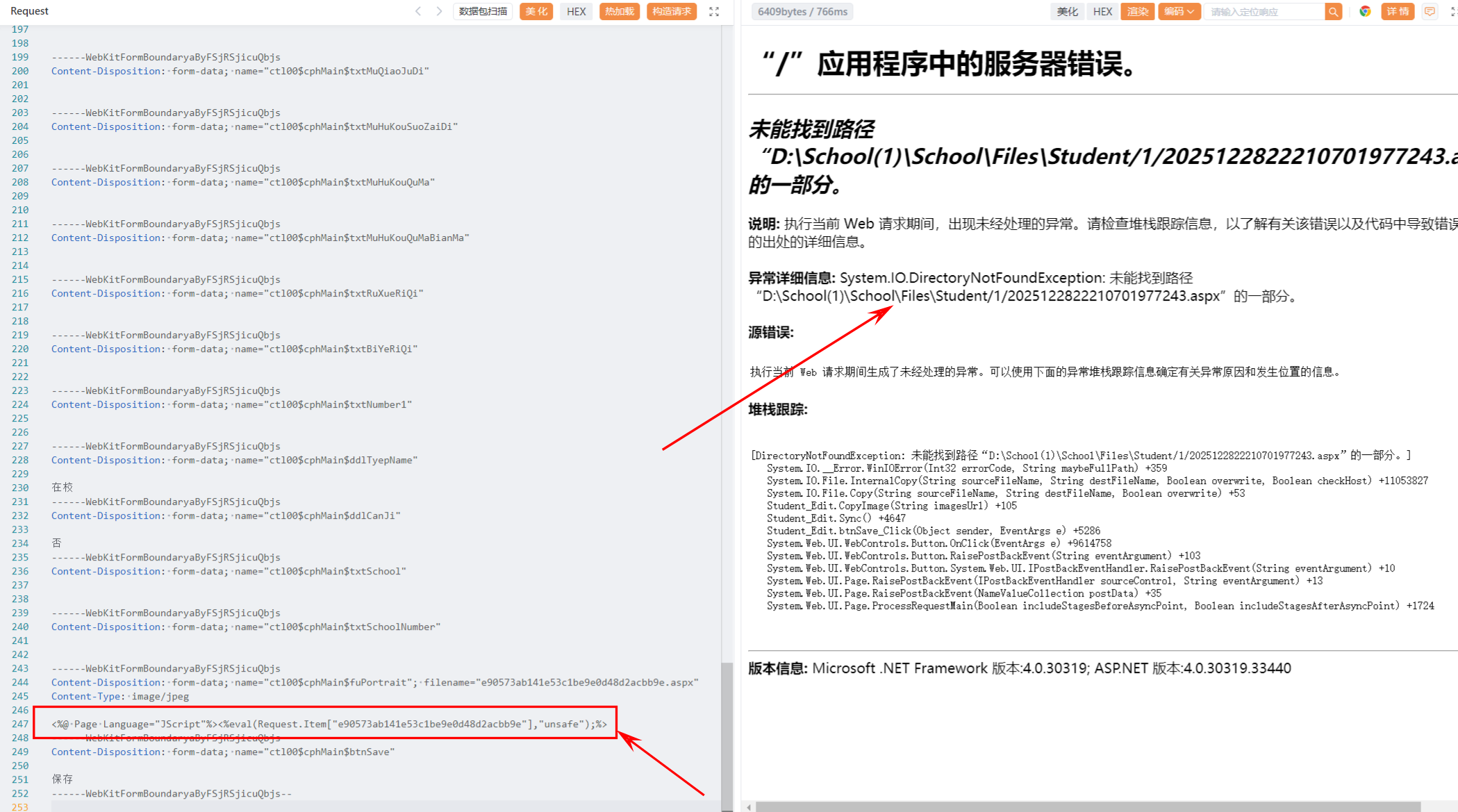Toggle 美化 beautify in response panel
Image resolution: width=1458 pixels, height=812 pixels.
click(x=1067, y=12)
